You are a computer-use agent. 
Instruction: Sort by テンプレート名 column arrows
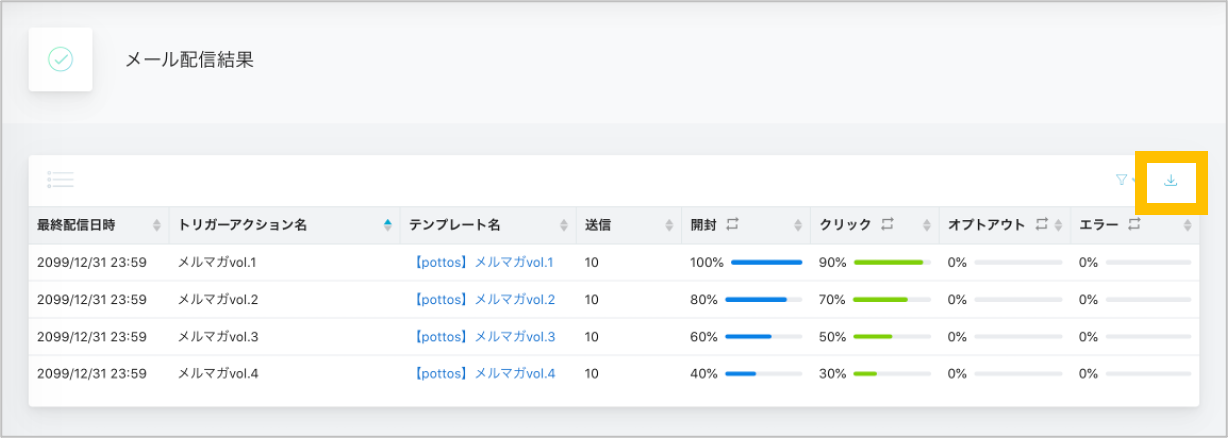click(x=564, y=225)
